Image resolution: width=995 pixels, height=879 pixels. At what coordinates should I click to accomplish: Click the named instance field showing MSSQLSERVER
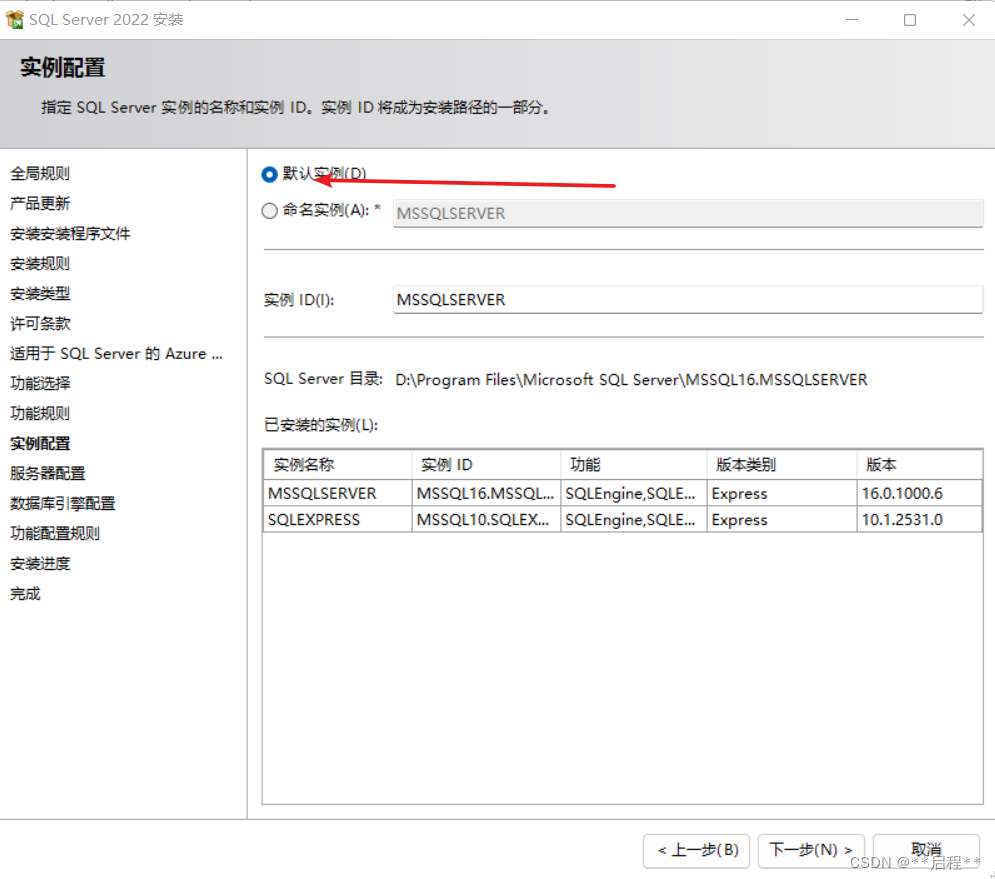pyautogui.click(x=688, y=213)
